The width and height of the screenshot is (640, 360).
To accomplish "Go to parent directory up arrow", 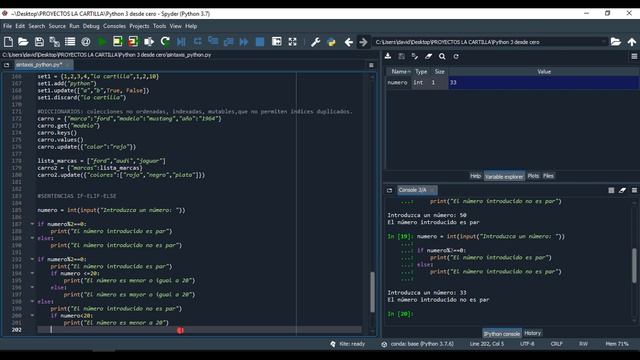I will (x=632, y=42).
